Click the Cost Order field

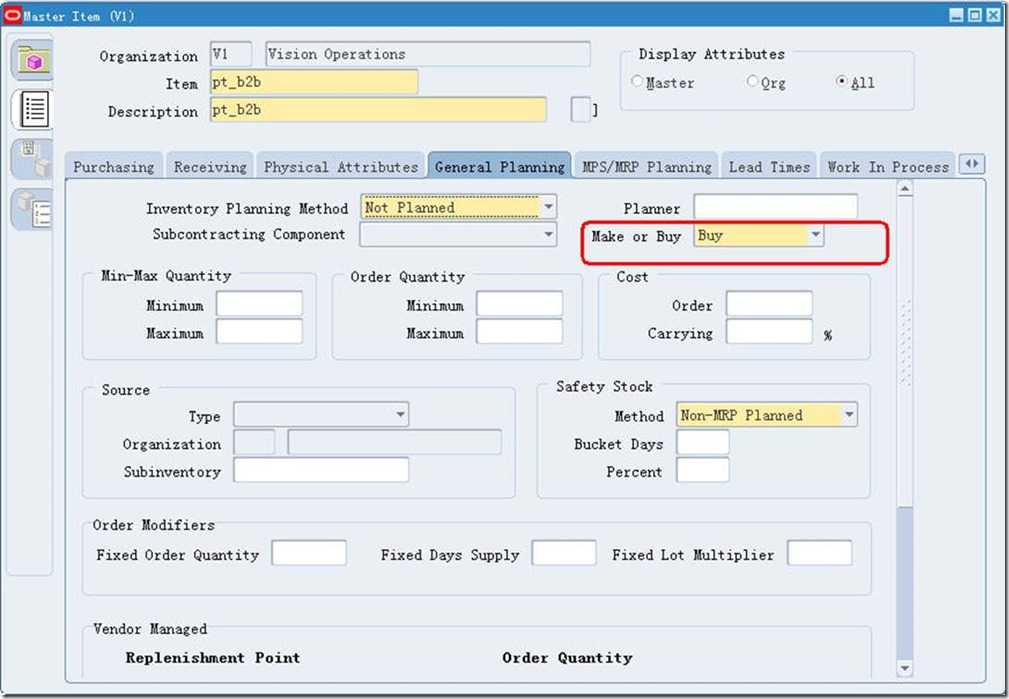[x=770, y=304]
